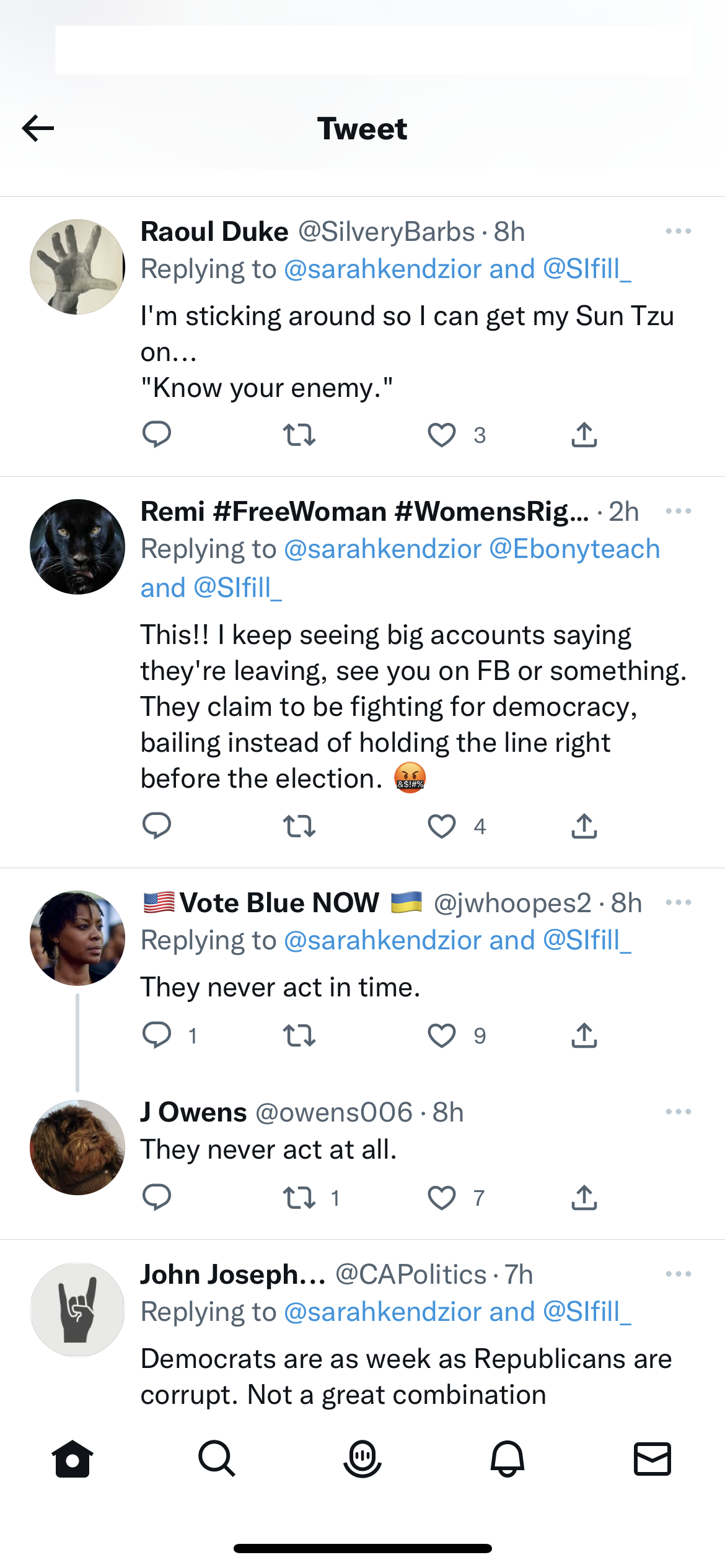This screenshot has height=1568, width=725.
Task: Open more options on Raoul Duke's tweet
Action: click(678, 232)
